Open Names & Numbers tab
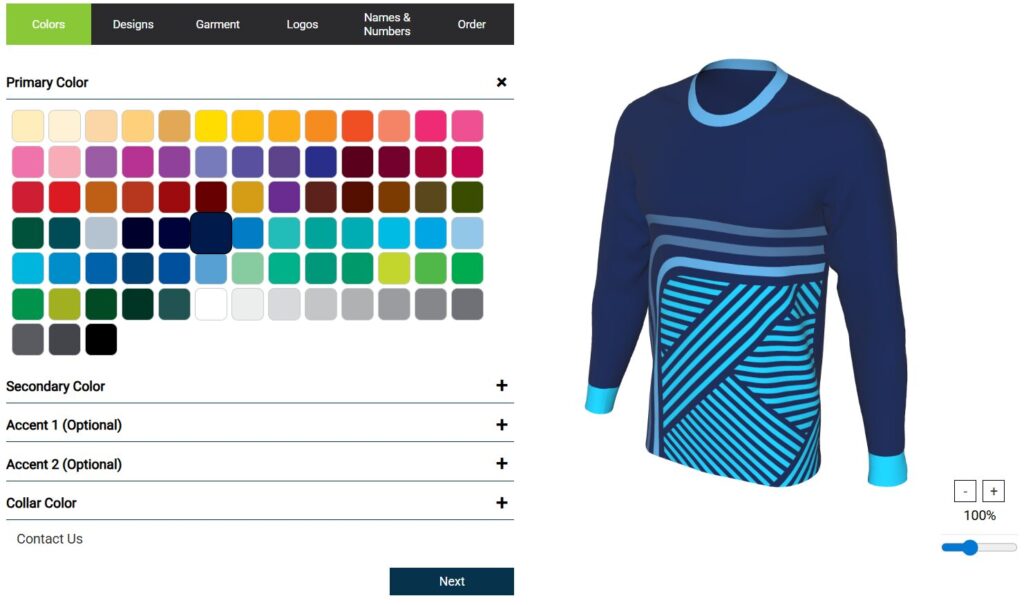 pos(387,24)
